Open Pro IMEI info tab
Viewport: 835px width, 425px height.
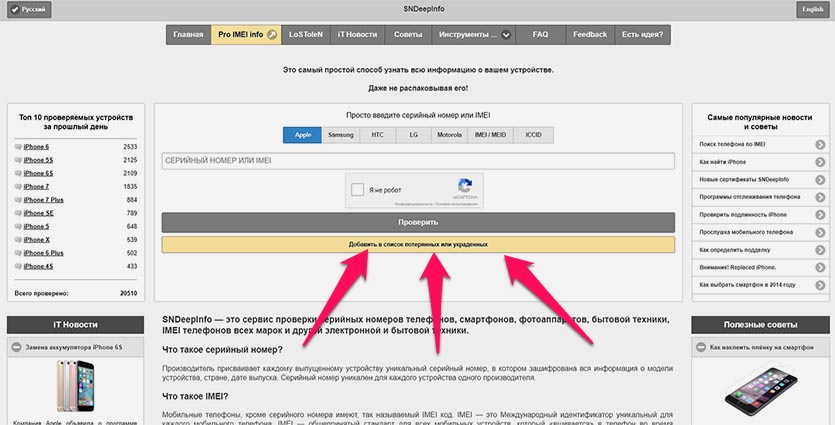246,35
